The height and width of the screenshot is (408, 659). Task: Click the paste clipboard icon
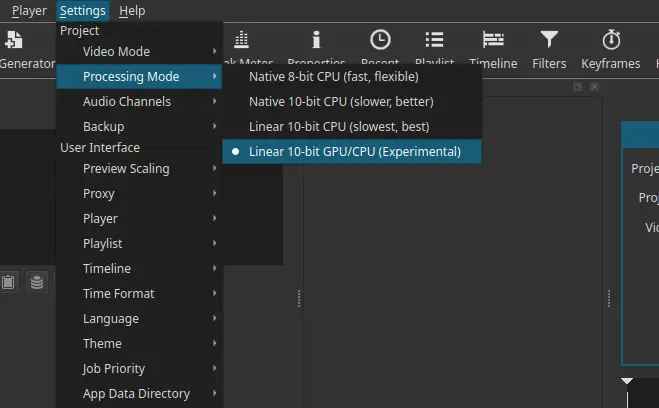8,283
